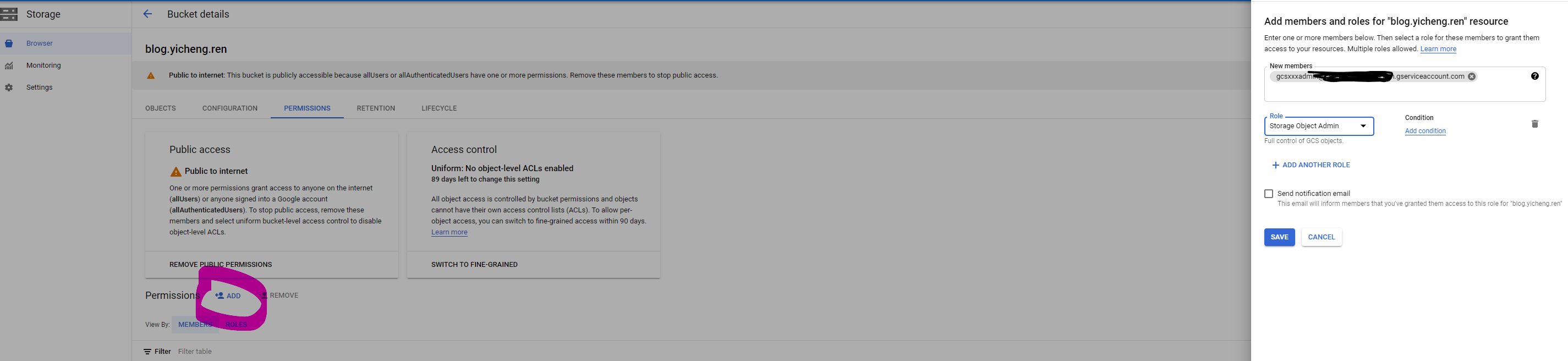
Task: Click Add Another Role
Action: point(1311,165)
